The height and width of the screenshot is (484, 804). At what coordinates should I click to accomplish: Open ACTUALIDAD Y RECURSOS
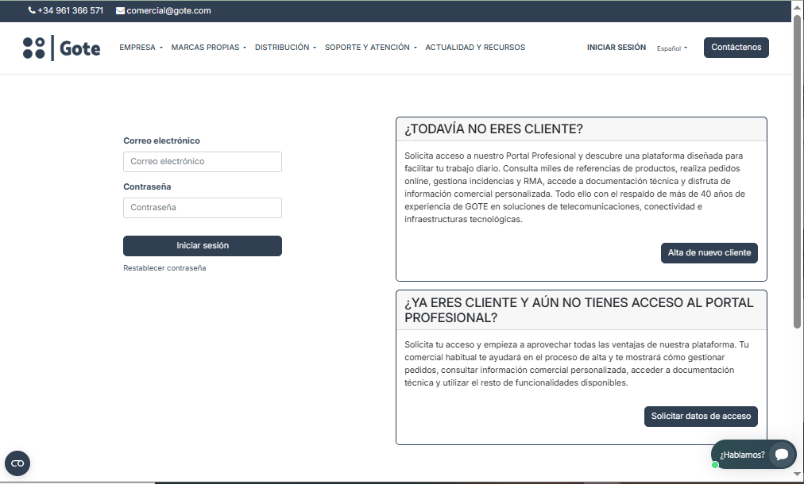coord(475,47)
